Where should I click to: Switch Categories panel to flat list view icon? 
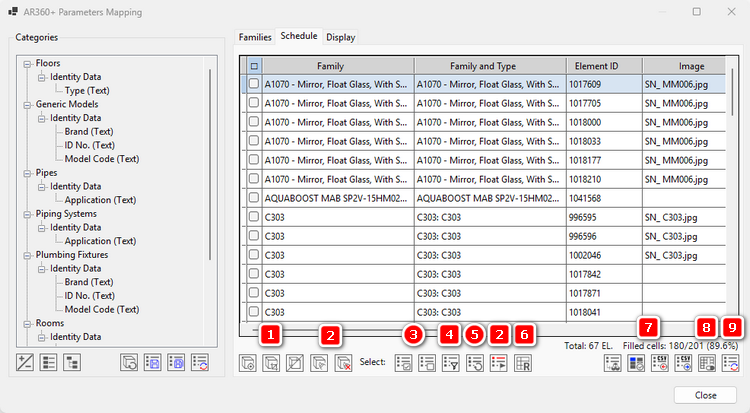pos(48,362)
